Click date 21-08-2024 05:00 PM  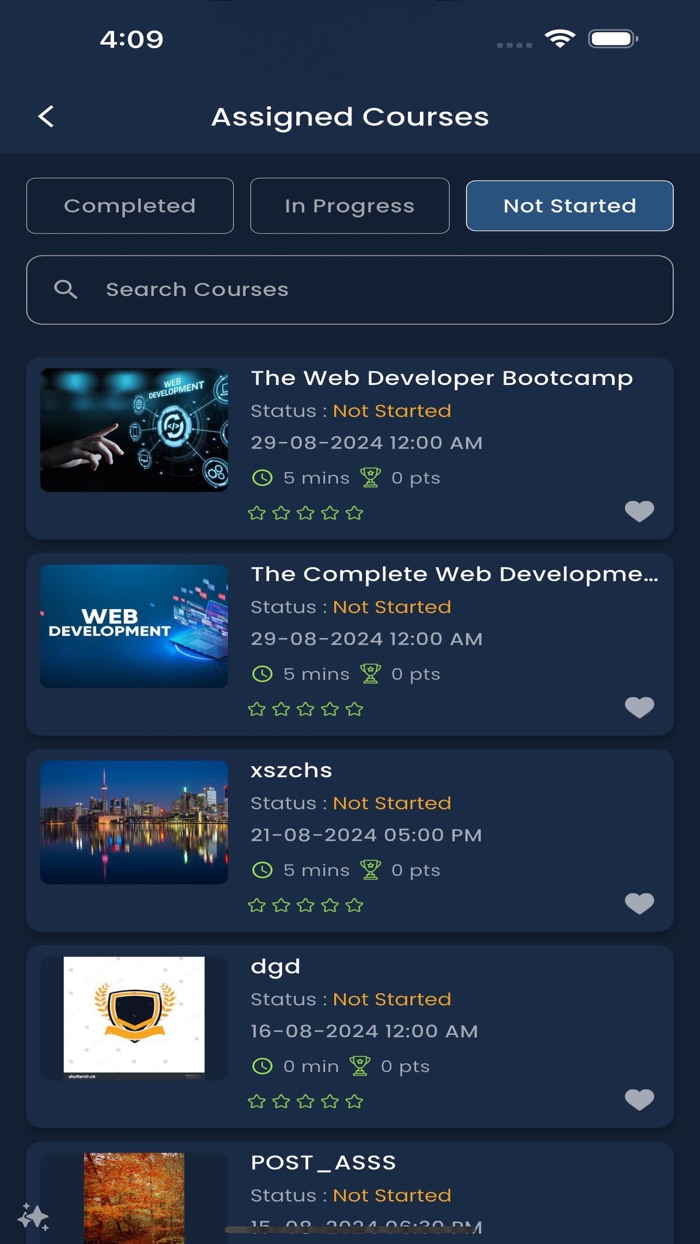(x=366, y=835)
